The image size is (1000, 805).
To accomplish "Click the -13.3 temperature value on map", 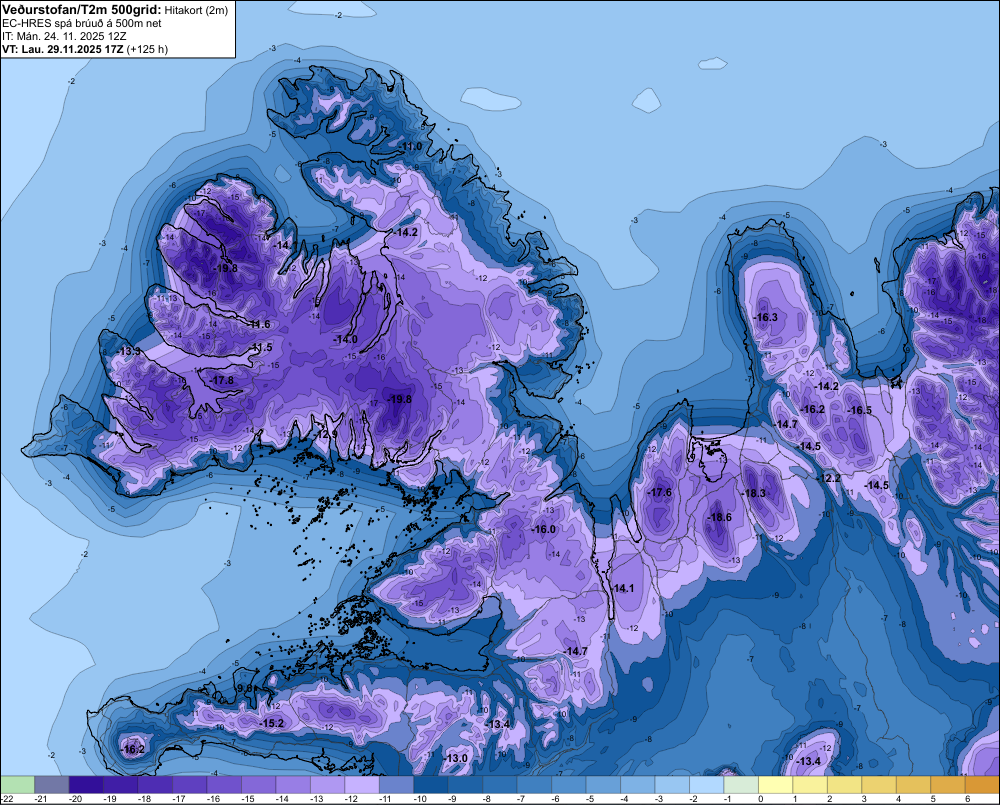I will click(x=129, y=351).
